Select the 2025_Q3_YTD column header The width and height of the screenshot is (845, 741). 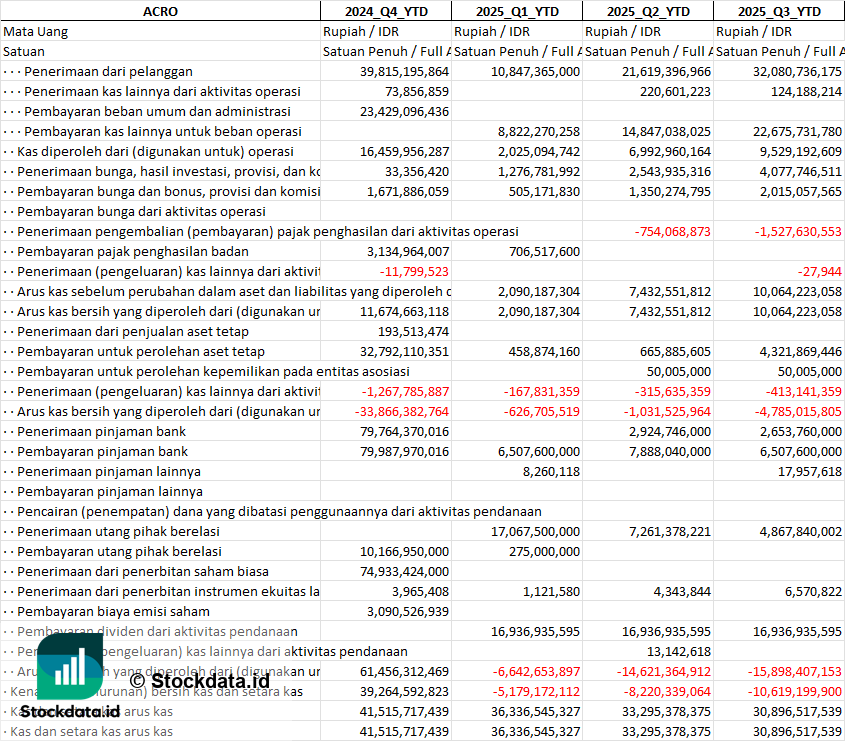[x=779, y=11]
